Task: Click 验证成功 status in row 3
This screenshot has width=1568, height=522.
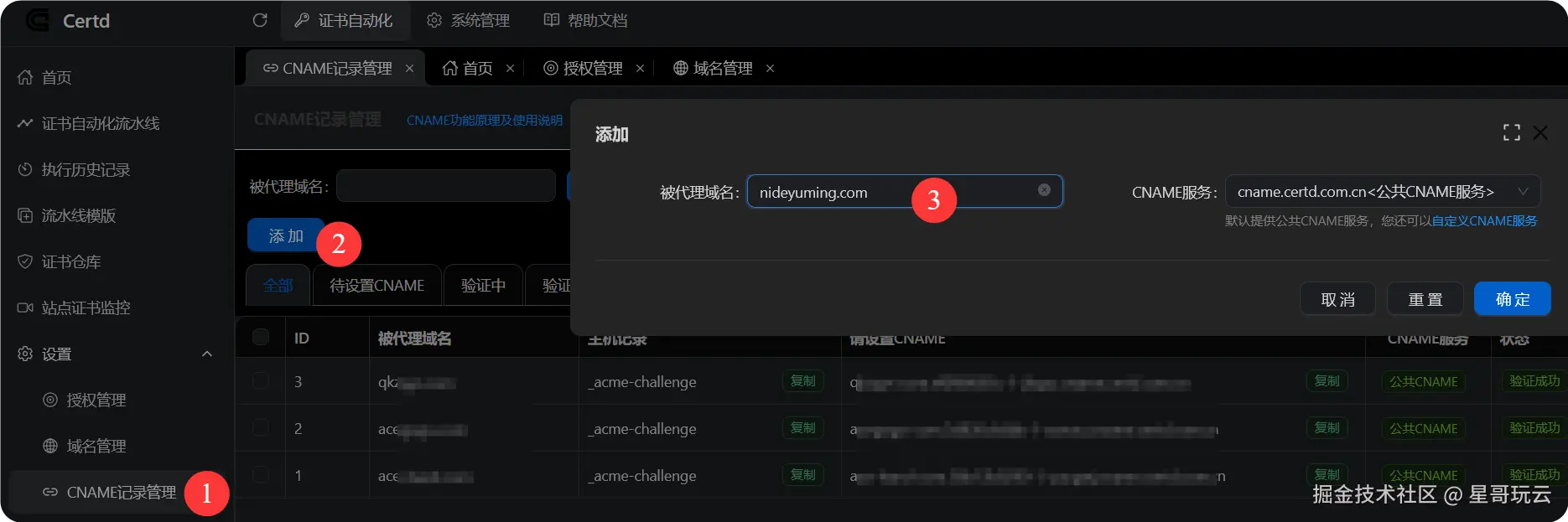Action: click(1534, 381)
